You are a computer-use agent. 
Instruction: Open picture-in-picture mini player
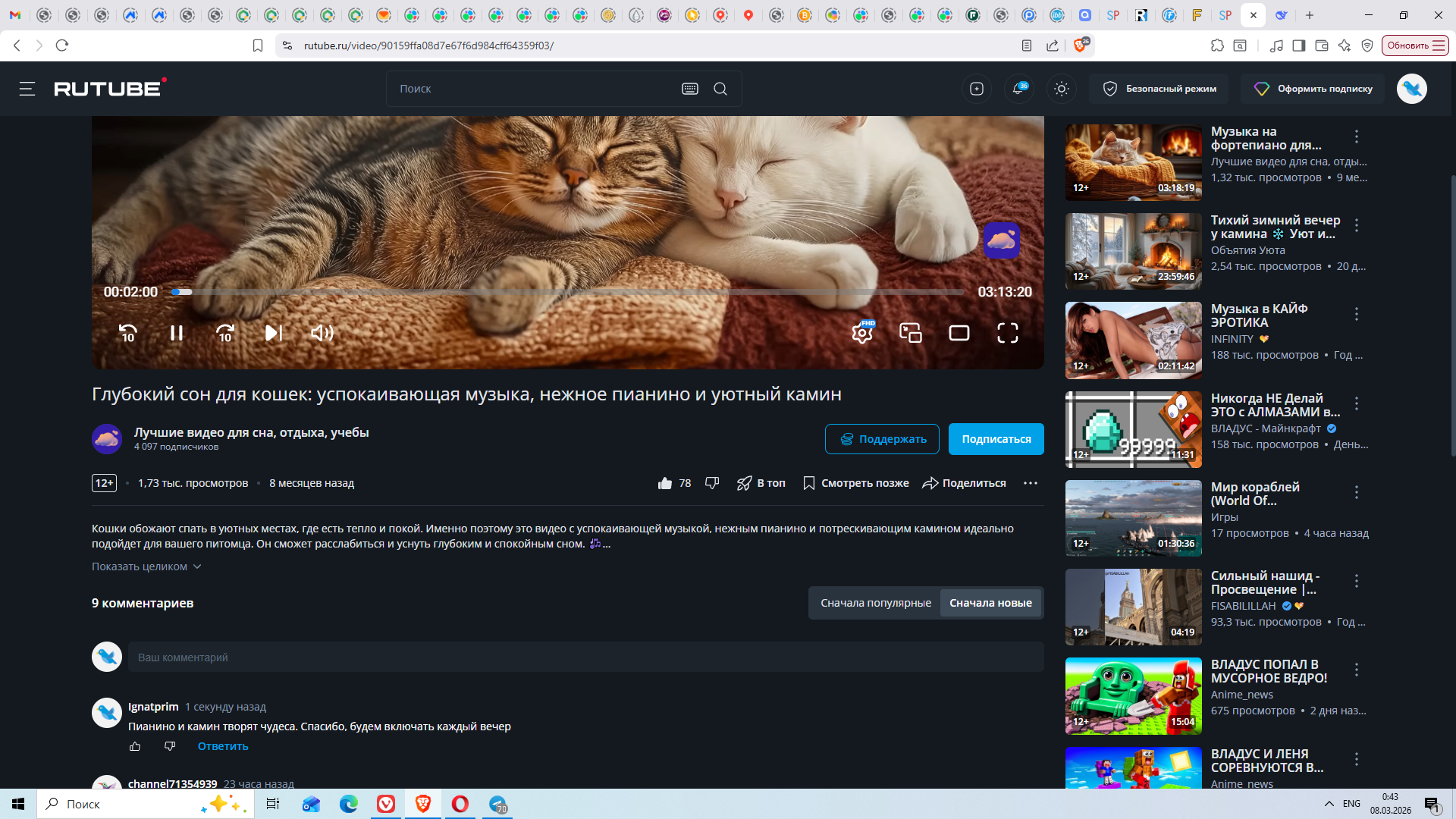pos(910,333)
